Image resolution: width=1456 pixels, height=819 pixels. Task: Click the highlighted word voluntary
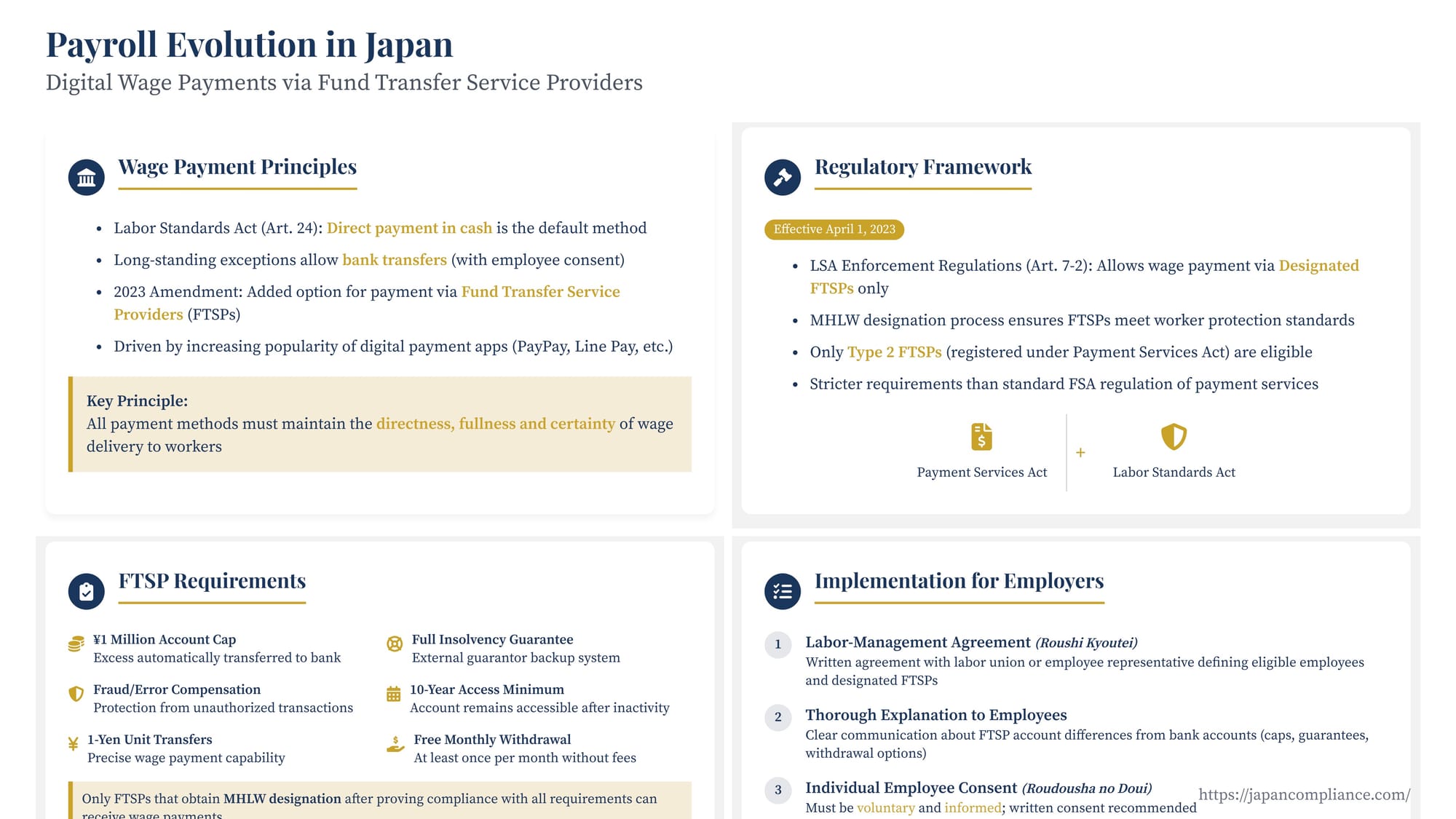click(885, 808)
